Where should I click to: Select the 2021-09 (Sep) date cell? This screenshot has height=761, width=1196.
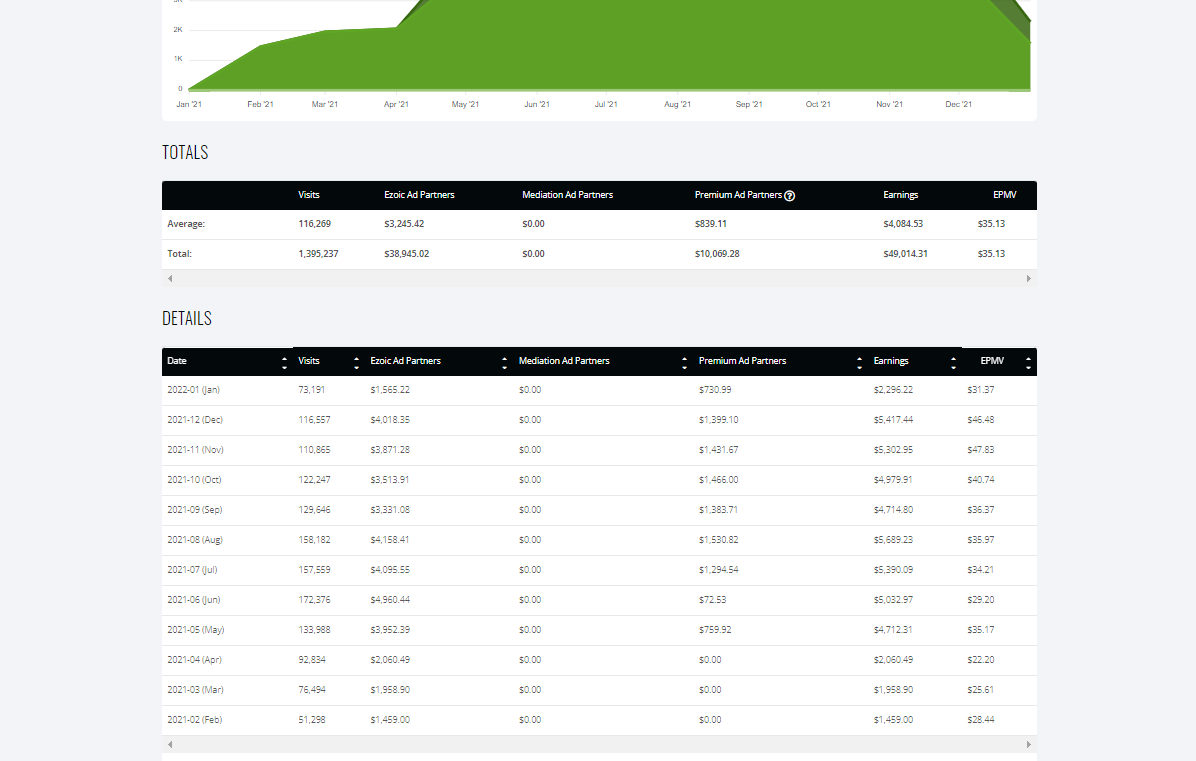coord(195,510)
